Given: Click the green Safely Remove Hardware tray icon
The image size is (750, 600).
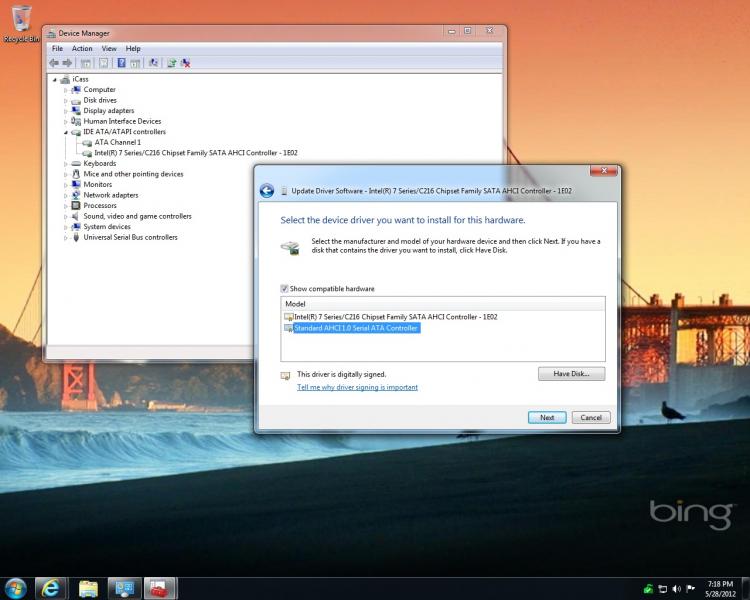Looking at the screenshot, I should [649, 589].
